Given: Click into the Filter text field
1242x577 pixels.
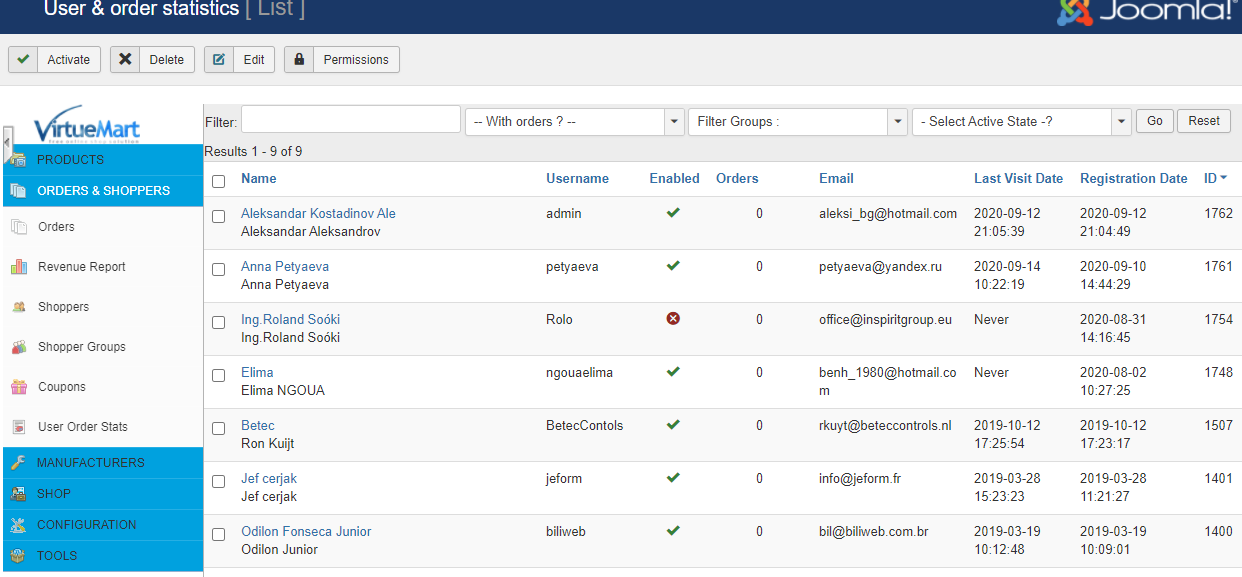Looking at the screenshot, I should click(x=350, y=120).
